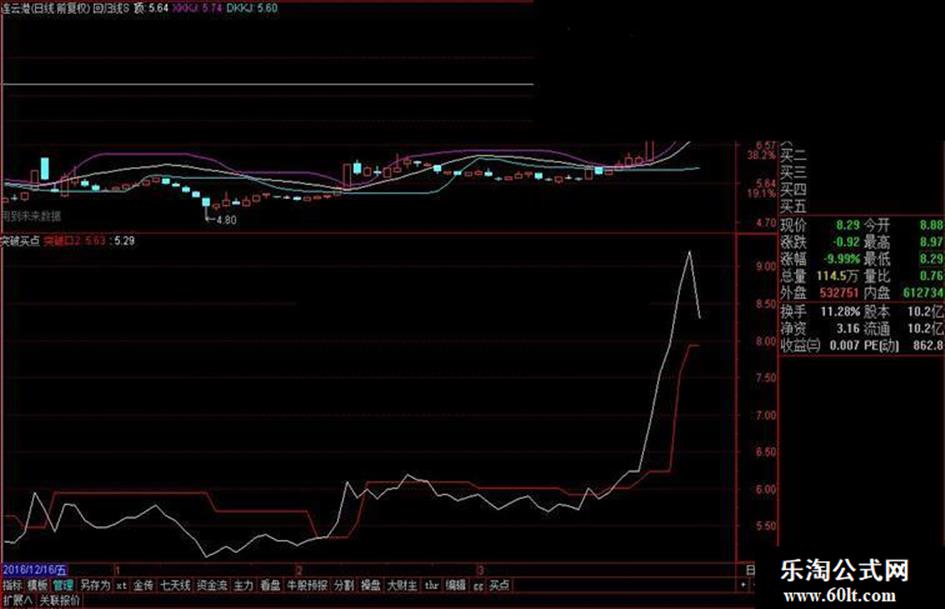
Task: Click the 总量 114.5万 value
Action: (x=838, y=276)
